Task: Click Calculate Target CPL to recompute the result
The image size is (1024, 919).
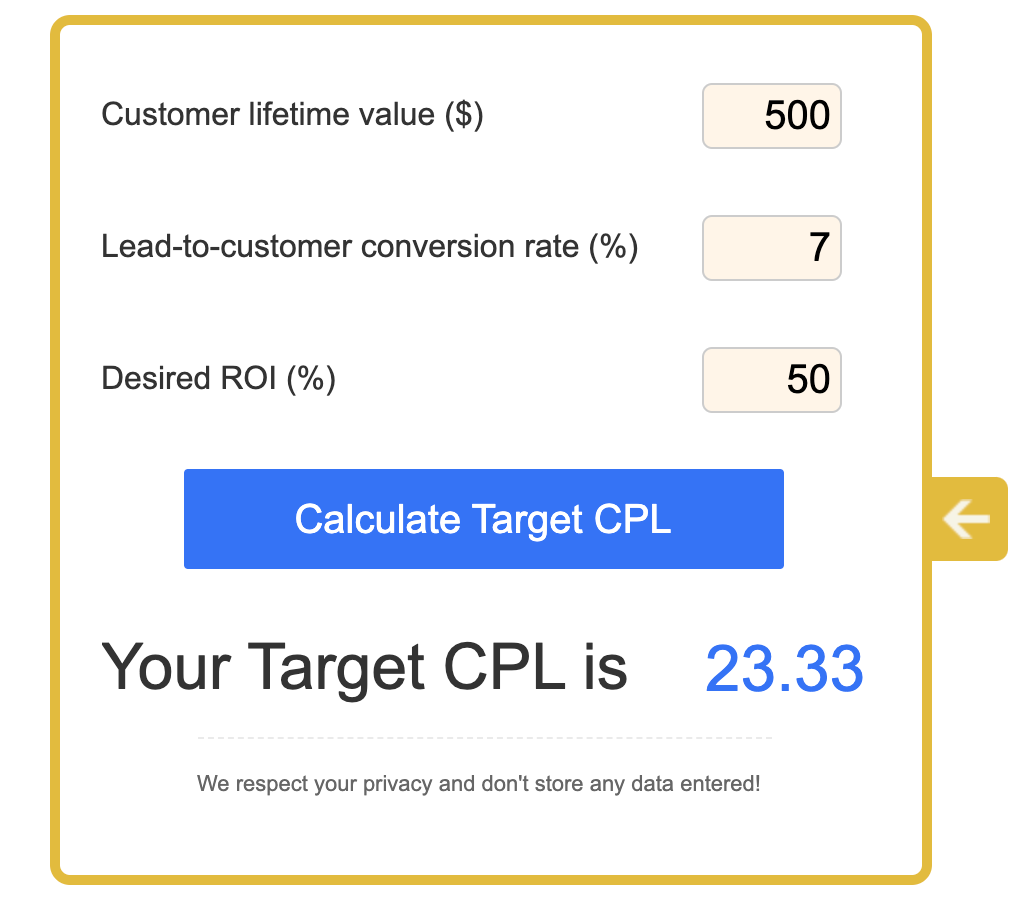Action: pos(483,519)
